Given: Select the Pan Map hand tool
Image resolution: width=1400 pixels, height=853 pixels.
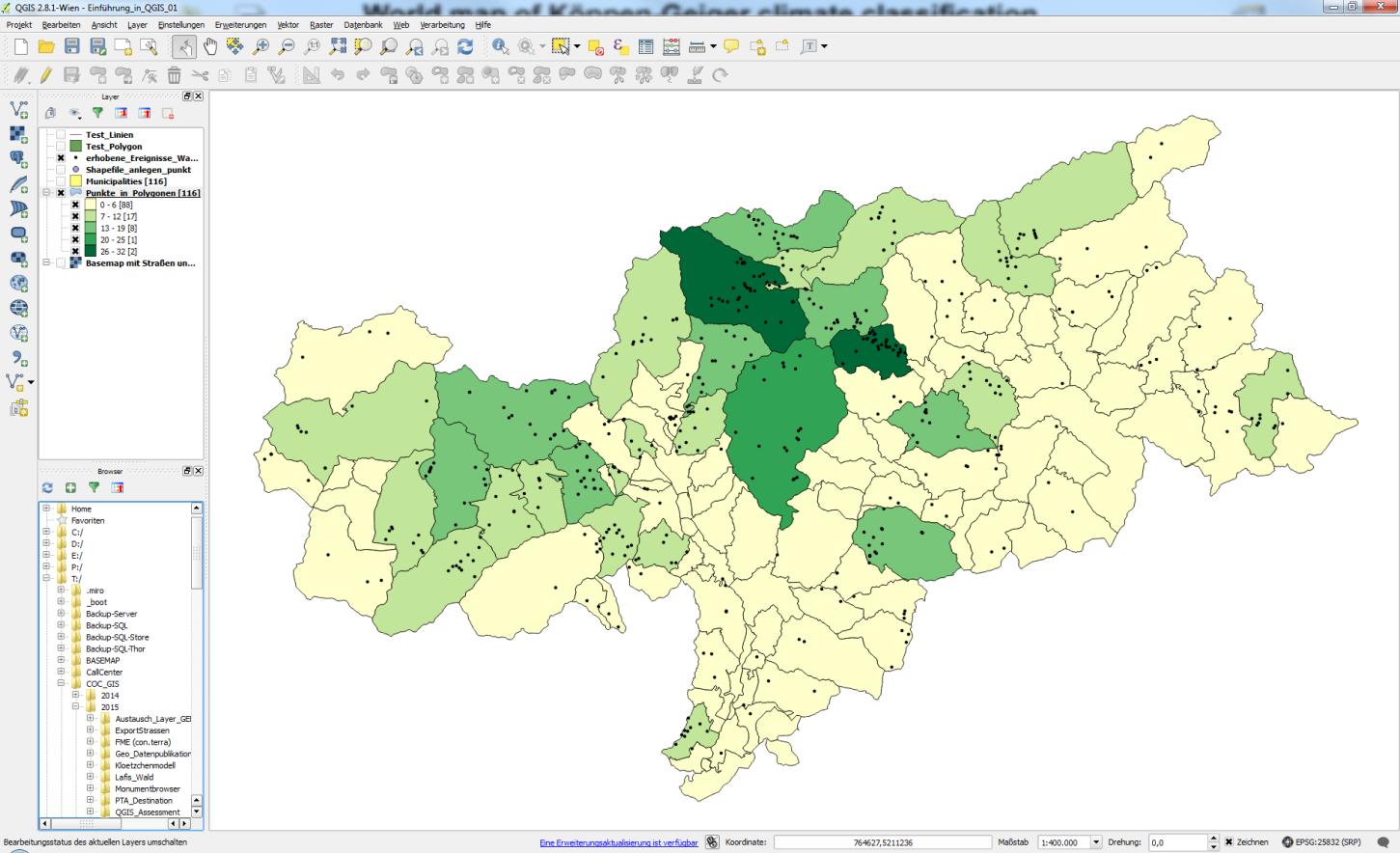Looking at the screenshot, I should point(209,46).
